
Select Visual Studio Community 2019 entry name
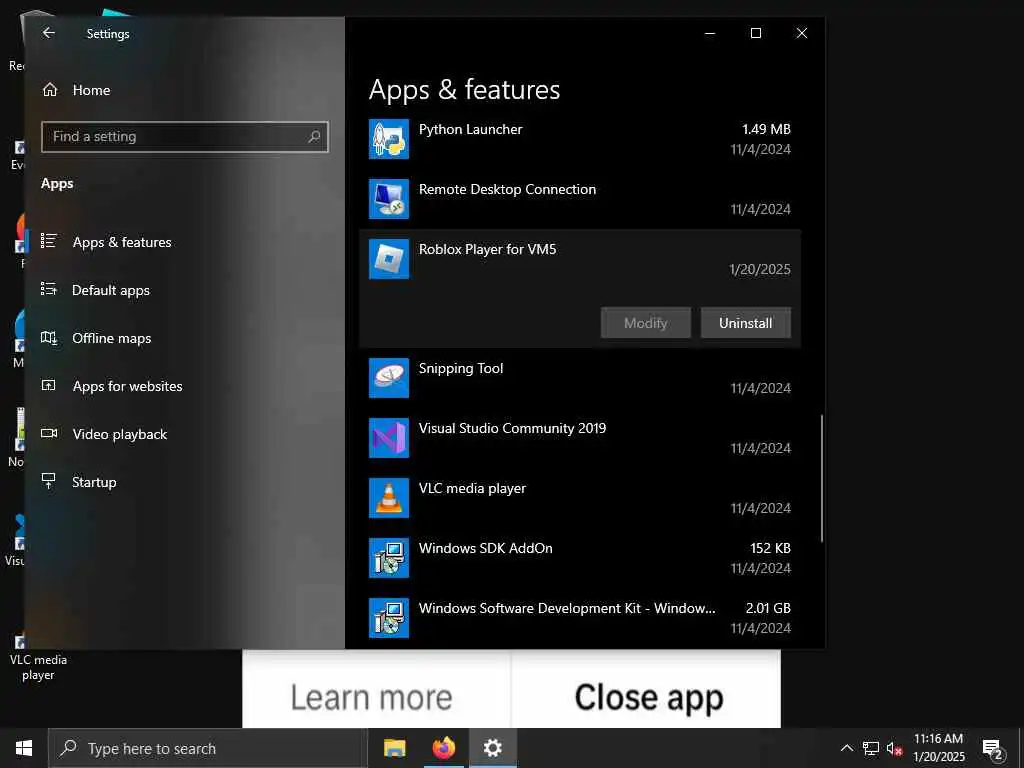512,428
